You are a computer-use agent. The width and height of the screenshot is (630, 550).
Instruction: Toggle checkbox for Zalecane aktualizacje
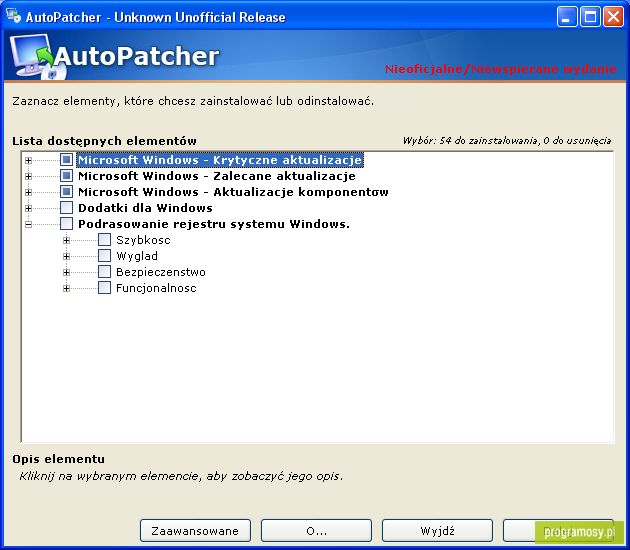tap(66, 176)
